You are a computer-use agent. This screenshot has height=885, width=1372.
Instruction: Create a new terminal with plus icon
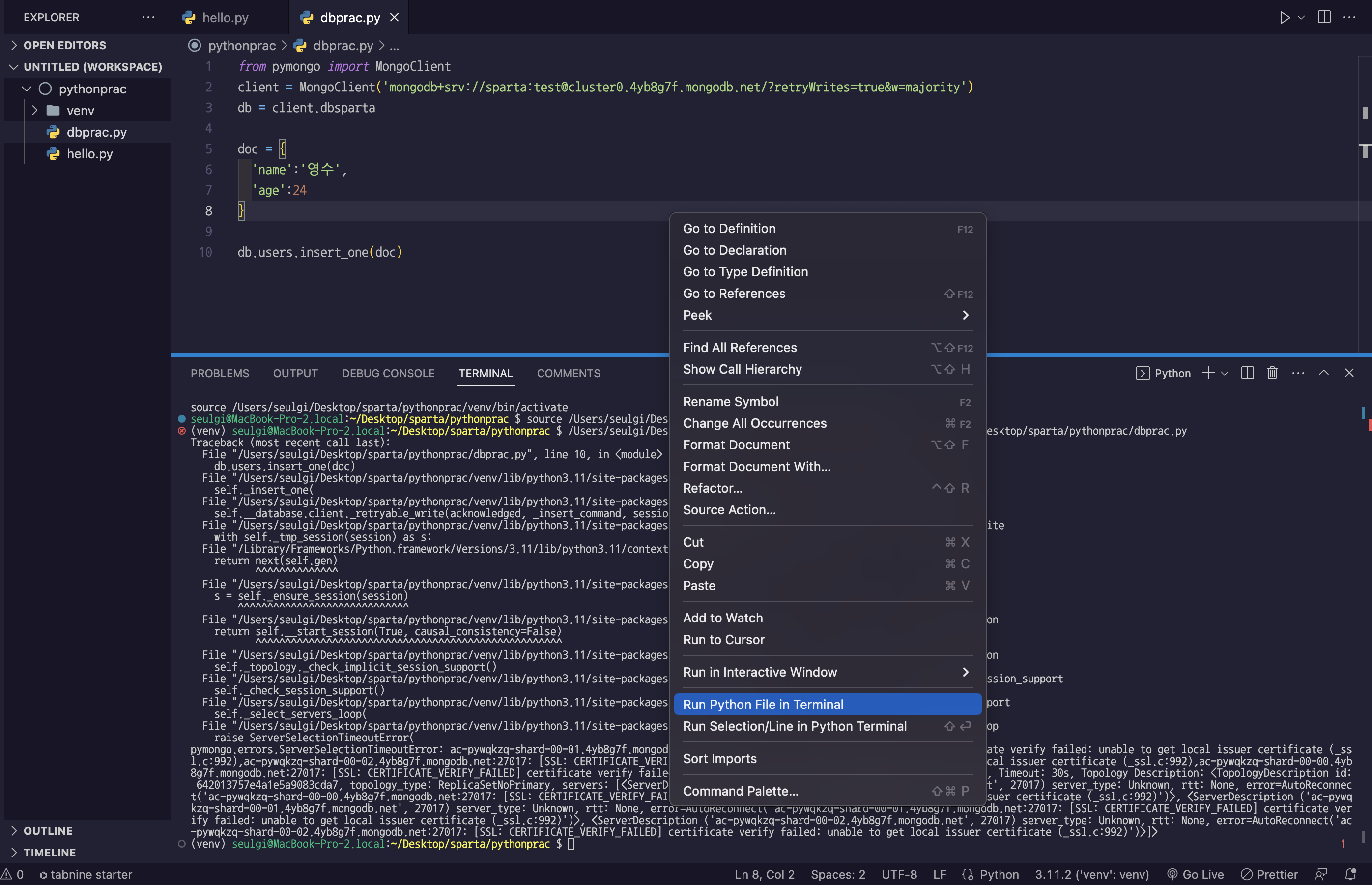(x=1208, y=373)
